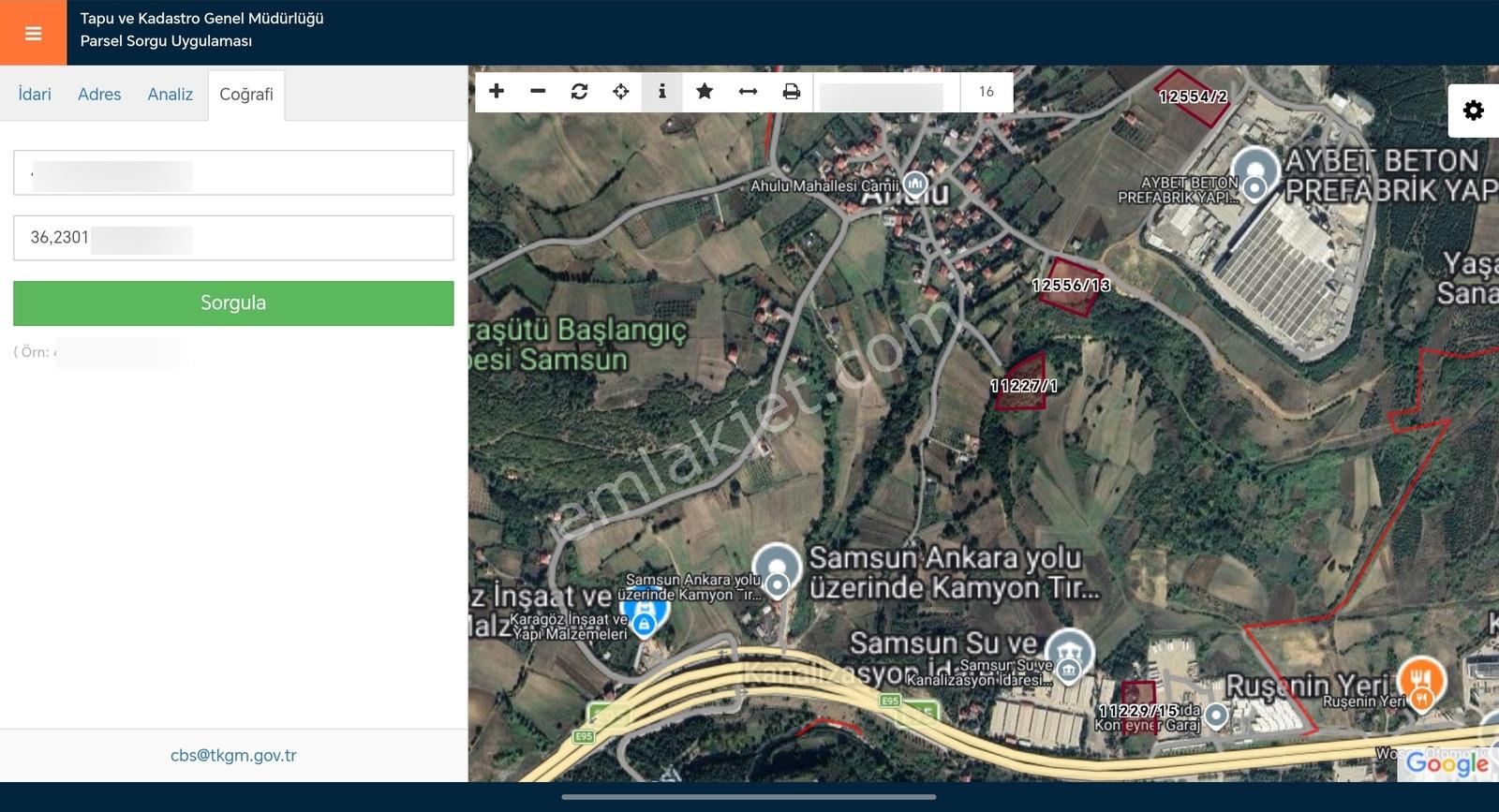The height and width of the screenshot is (812, 1499).
Task: Click the Samsun Su ve Kanalizasyon marker
Action: [1069, 656]
